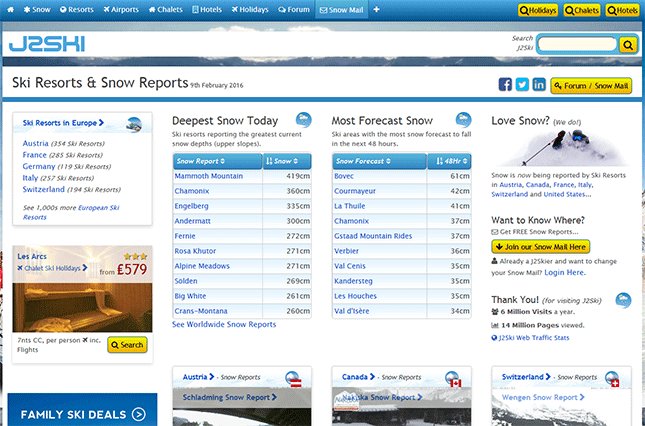Click the yellow Hotels search button

tap(622, 10)
